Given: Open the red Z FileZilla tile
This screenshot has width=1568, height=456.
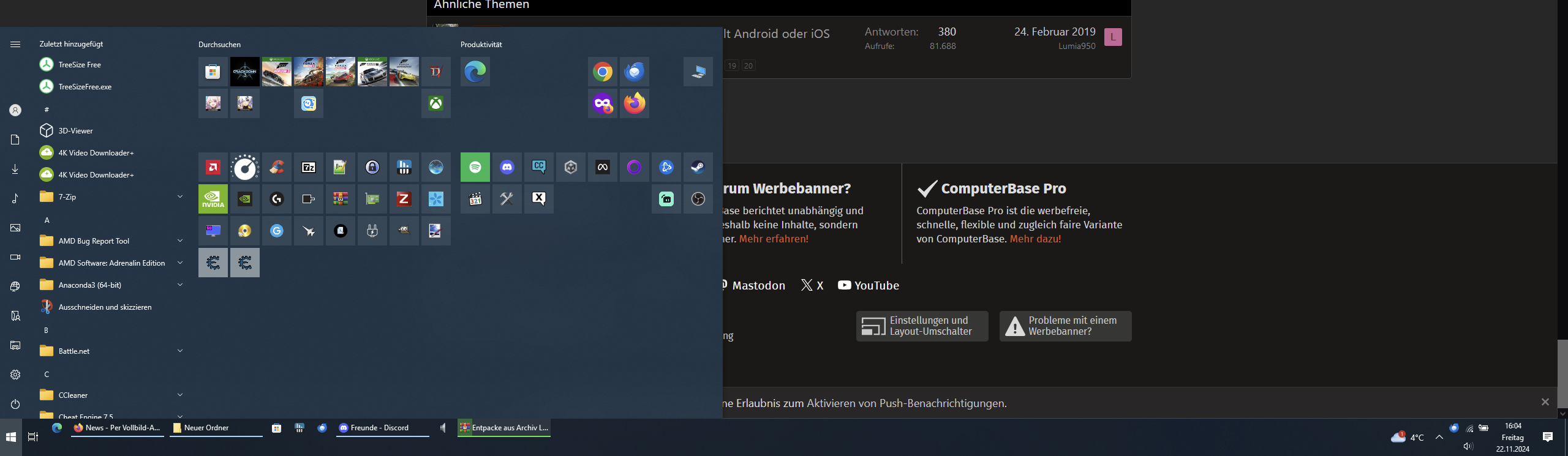Looking at the screenshot, I should [404, 199].
